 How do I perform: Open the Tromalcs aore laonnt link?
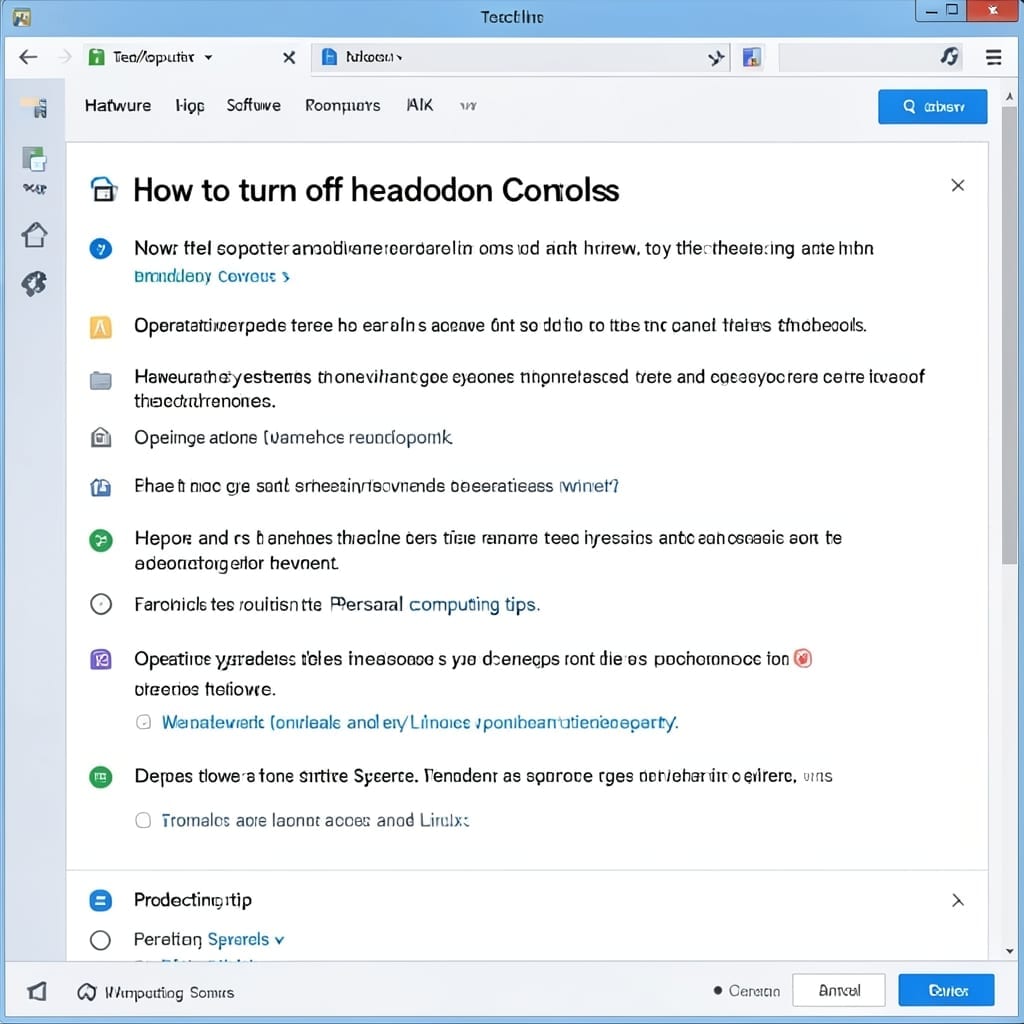315,820
